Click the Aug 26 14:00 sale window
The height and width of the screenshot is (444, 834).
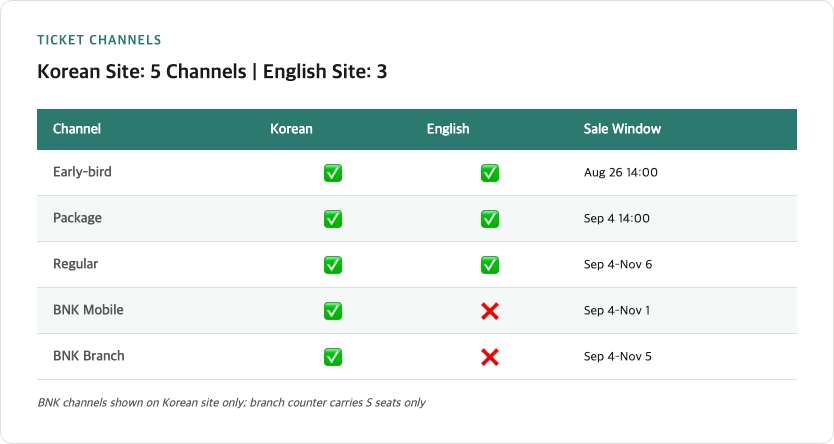[620, 172]
